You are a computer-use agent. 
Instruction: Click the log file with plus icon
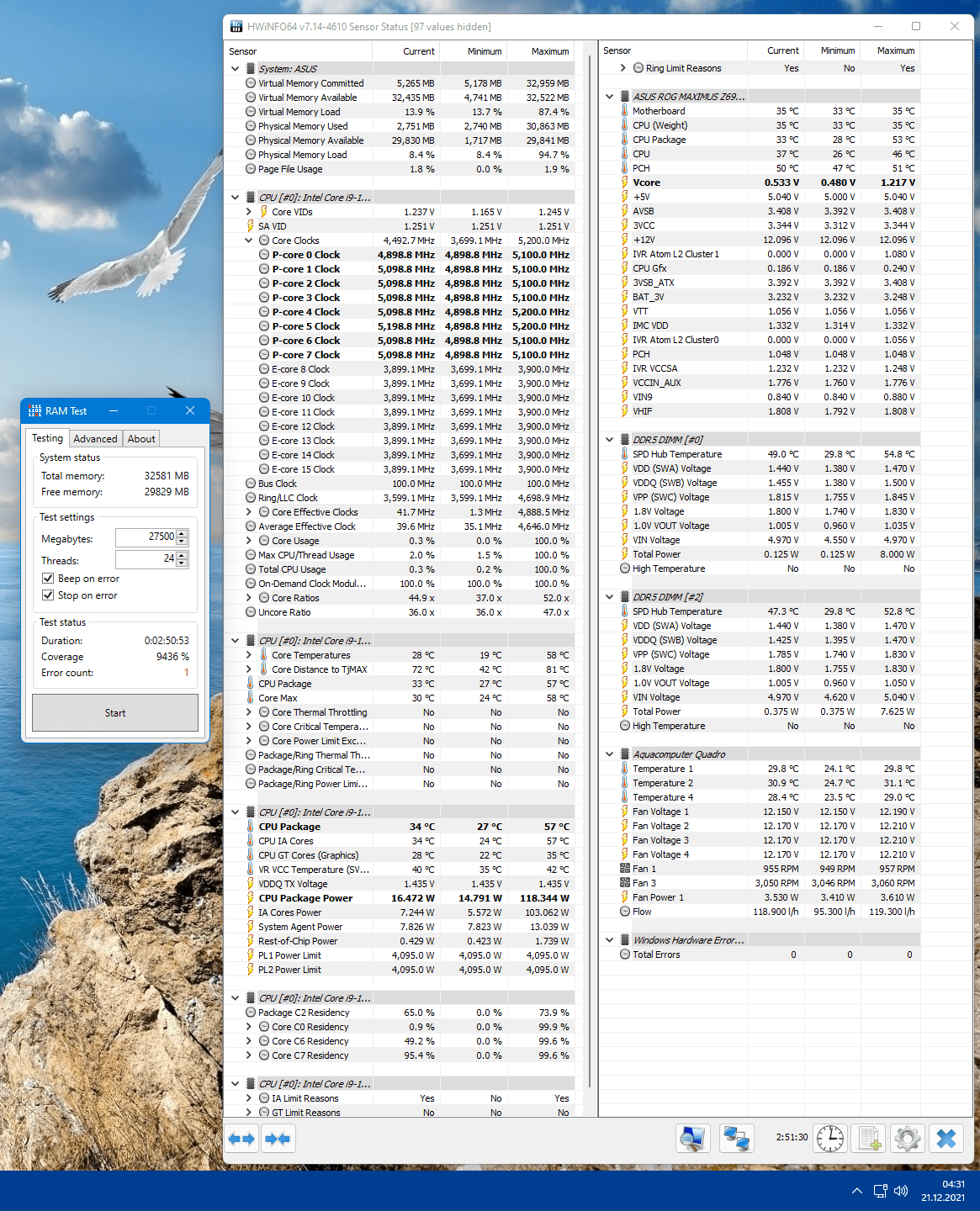pos(869,1139)
